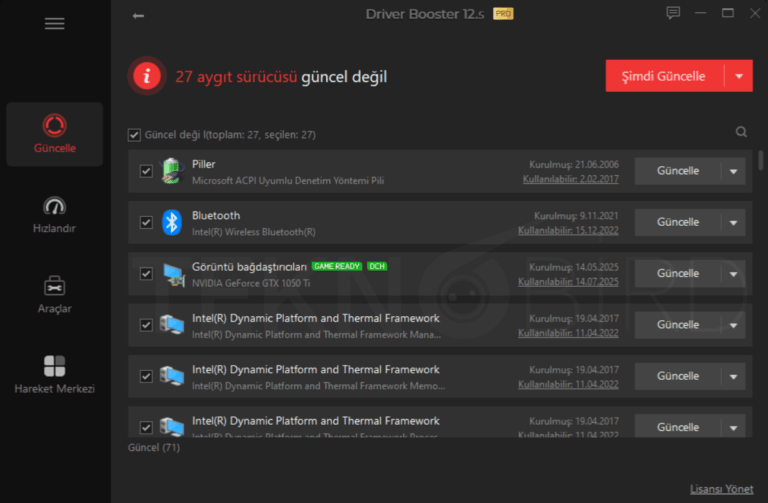Click the back arrow icon
The image size is (768, 503).
[x=138, y=15]
